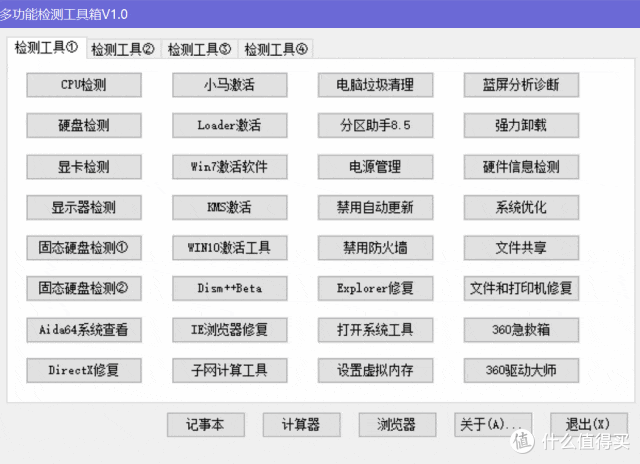Open Aida64系统查看

84,330
